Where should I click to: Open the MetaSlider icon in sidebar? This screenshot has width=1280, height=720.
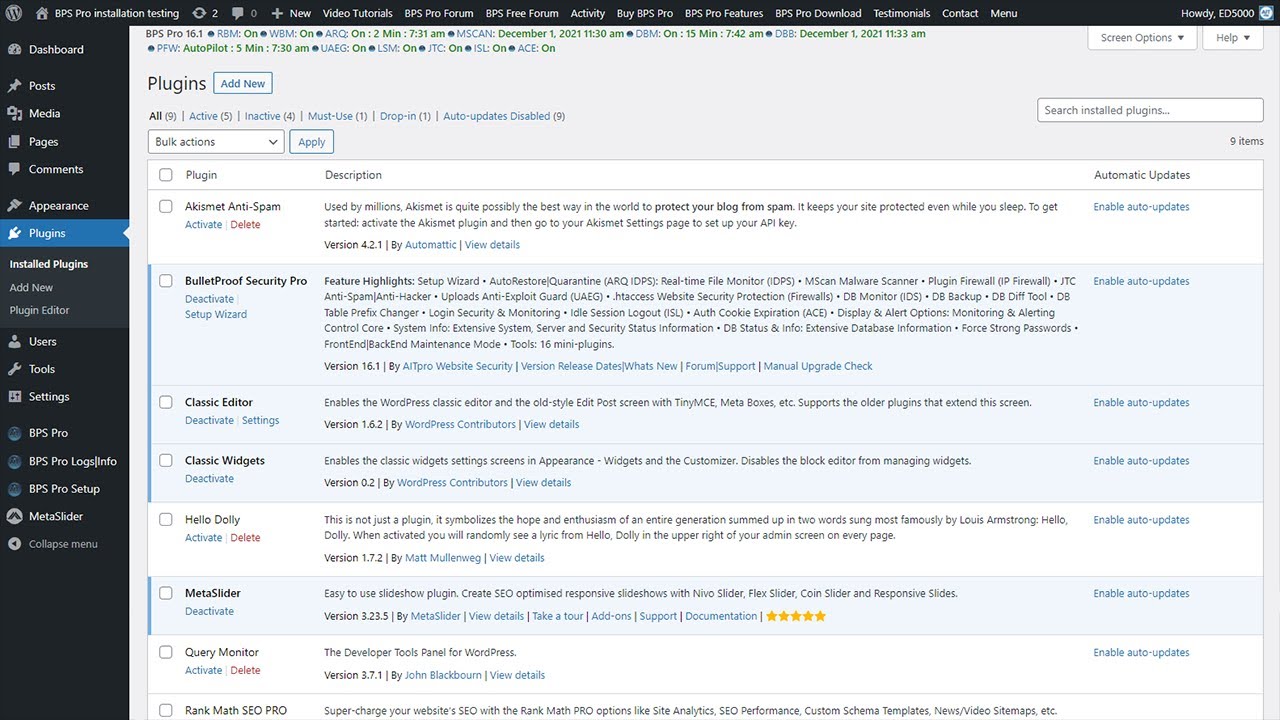[14, 517]
